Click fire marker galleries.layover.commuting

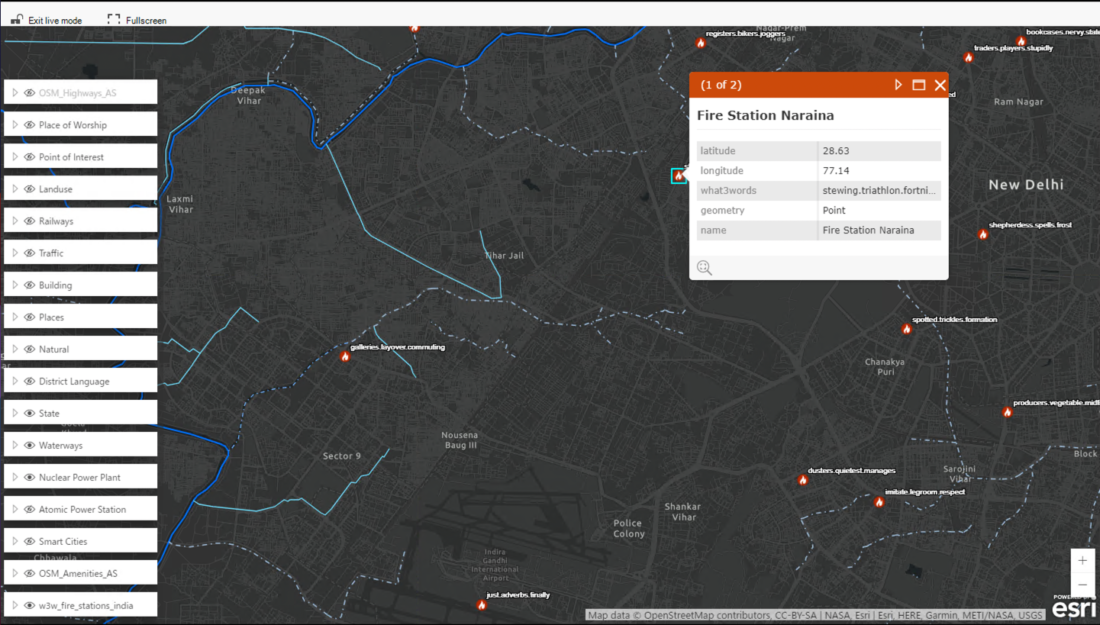coord(345,356)
